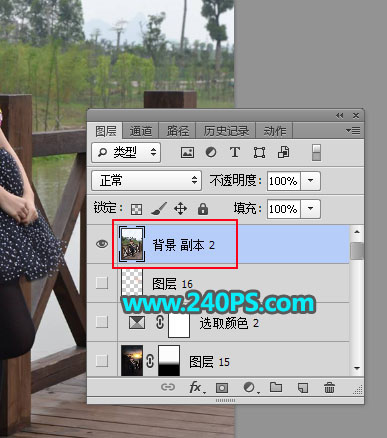
Task: Switch to the 通道 tab
Action: tap(141, 131)
